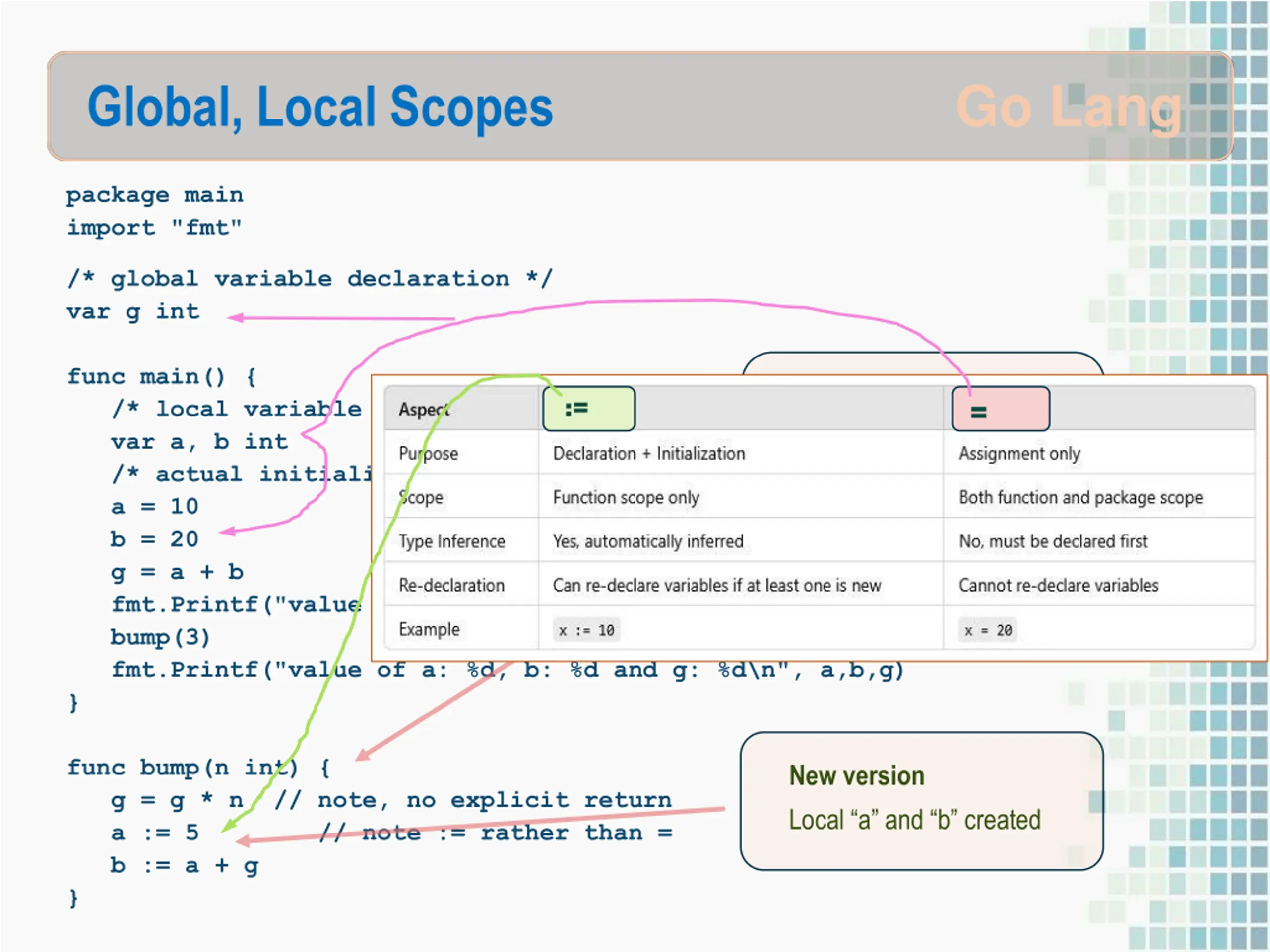Click the "a := 5" code line

[x=155, y=833]
